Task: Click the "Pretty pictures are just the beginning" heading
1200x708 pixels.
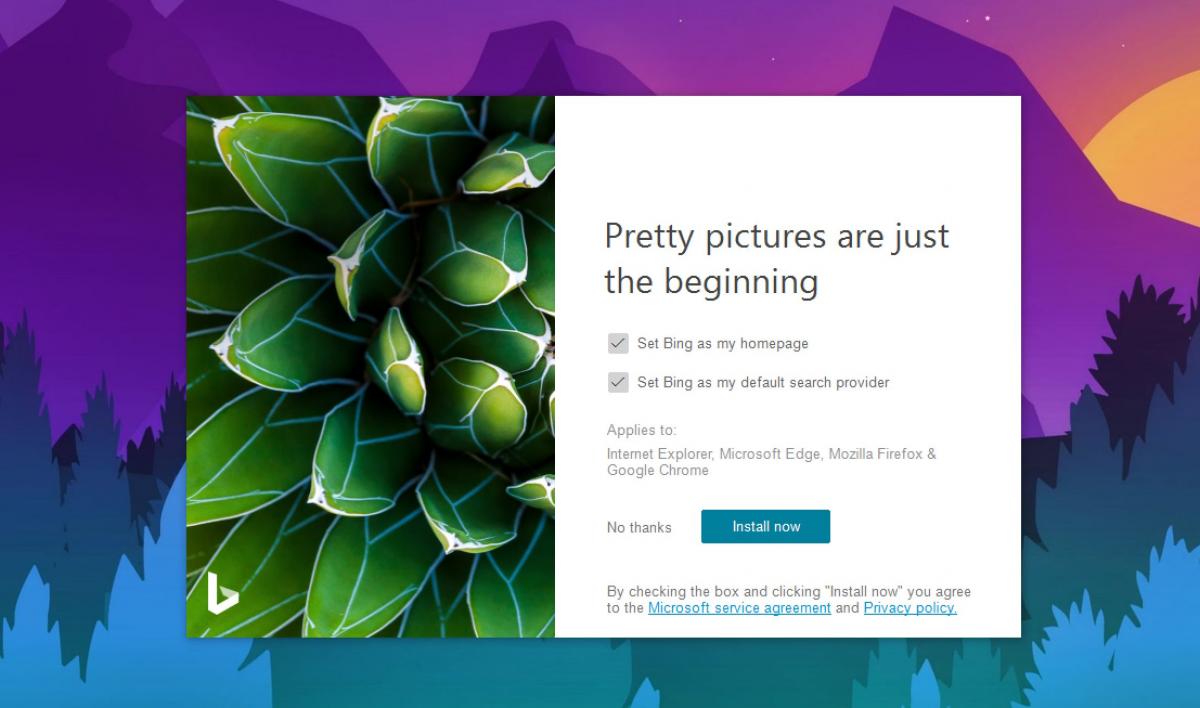Action: (777, 259)
